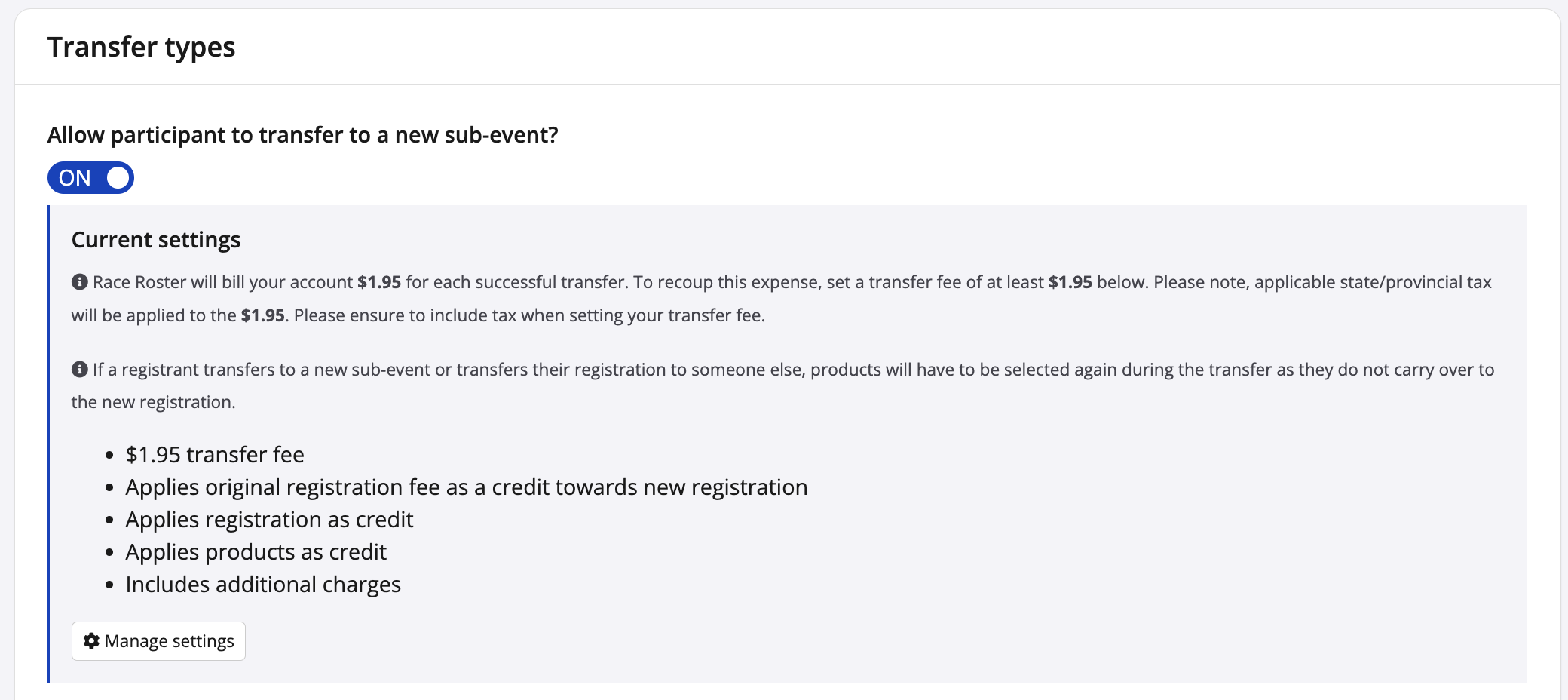Click the "Allow participant to transfer" question label
The width and height of the screenshot is (1568, 700).
[302, 135]
